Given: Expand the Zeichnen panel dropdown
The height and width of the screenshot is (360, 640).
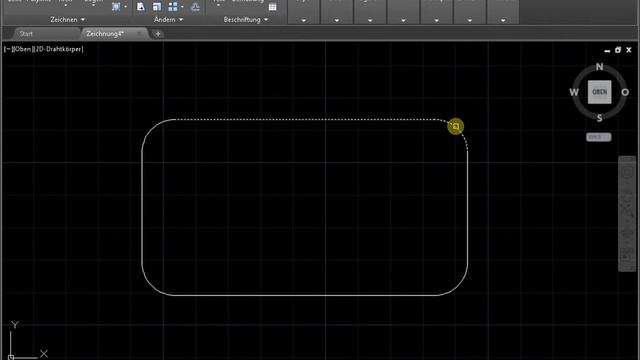Looking at the screenshot, I should pos(68,20).
